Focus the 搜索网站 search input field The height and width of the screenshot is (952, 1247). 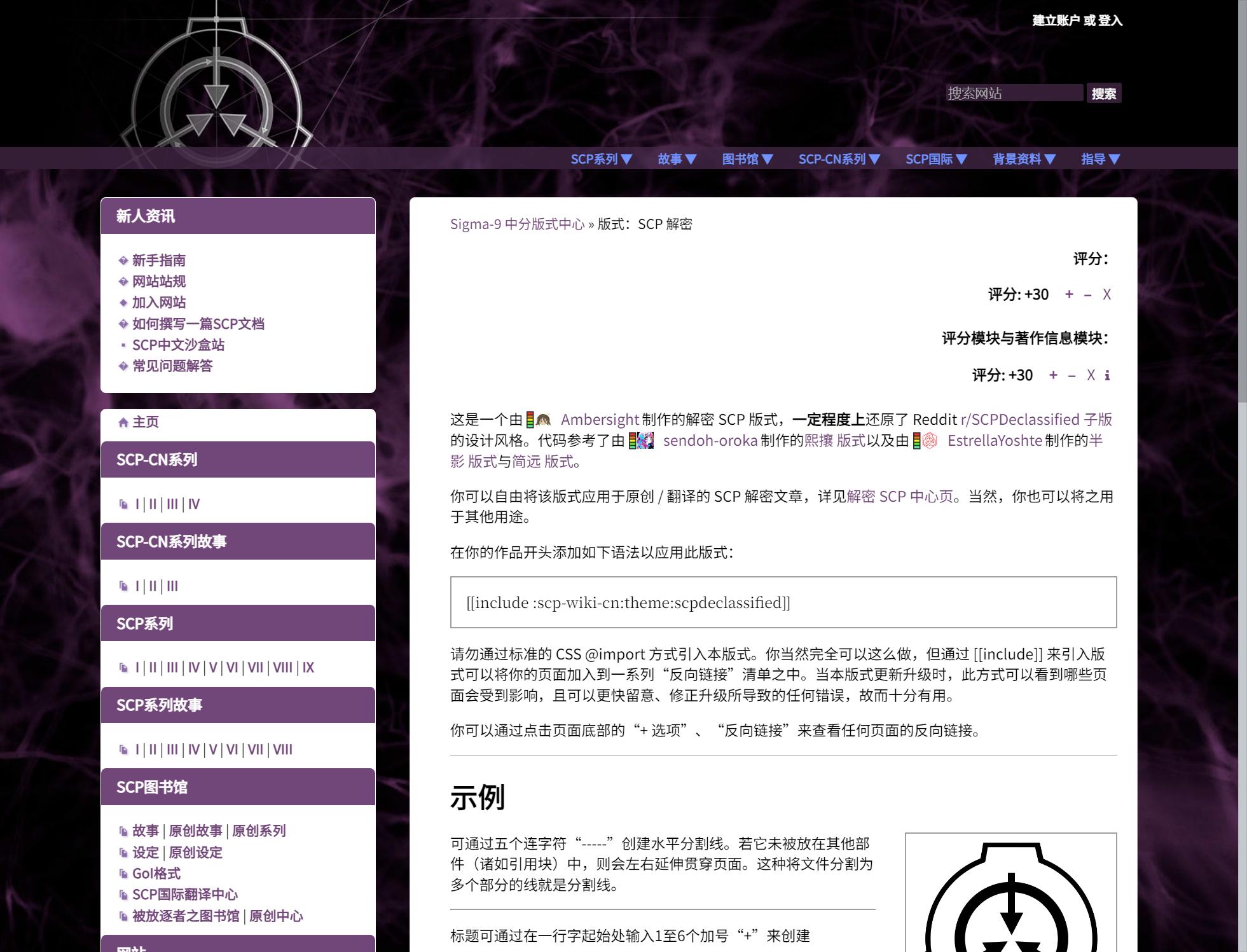tap(1014, 93)
